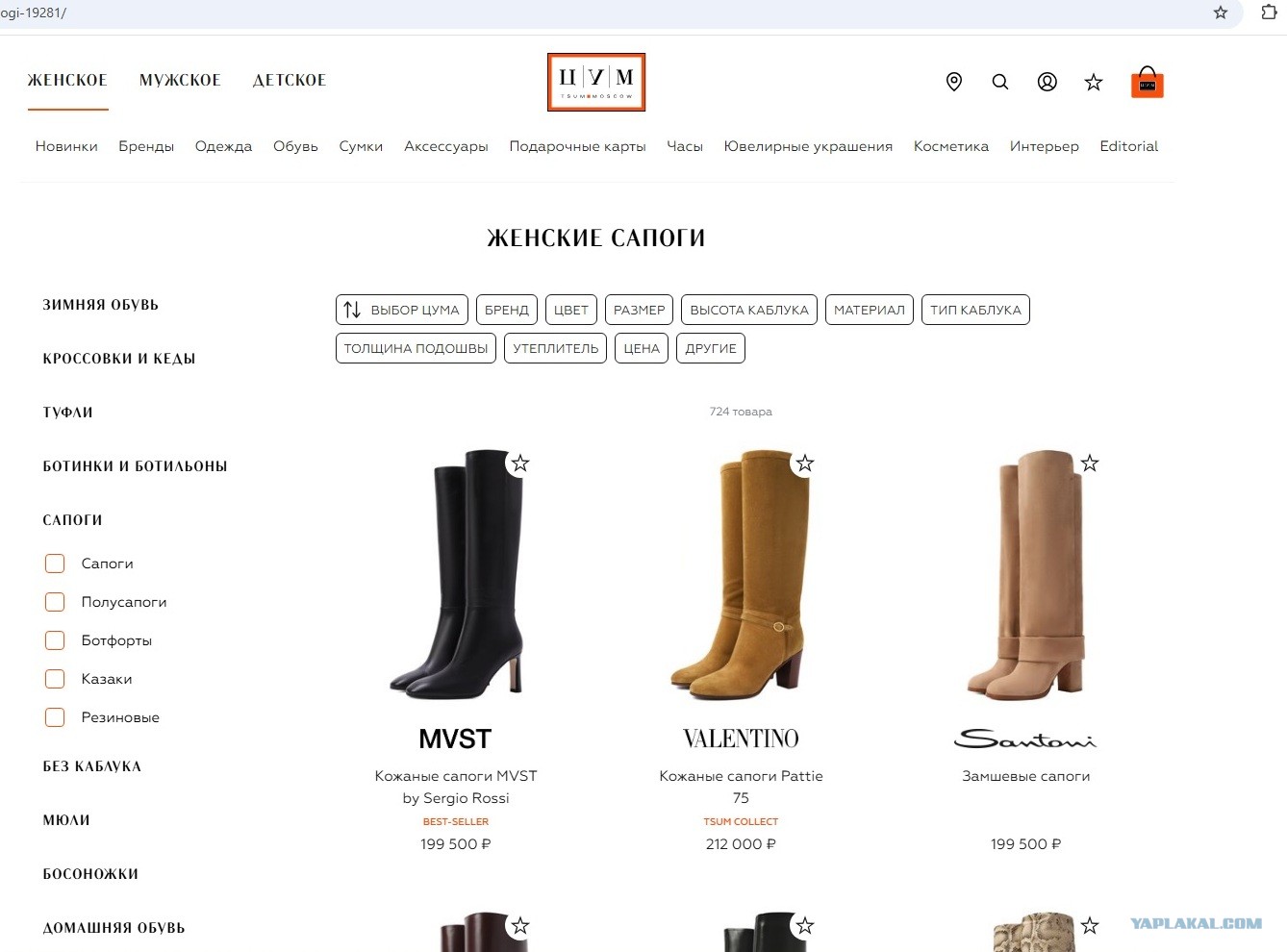Bookmark this page with browser star
This screenshot has width=1287, height=952.
click(x=1221, y=13)
